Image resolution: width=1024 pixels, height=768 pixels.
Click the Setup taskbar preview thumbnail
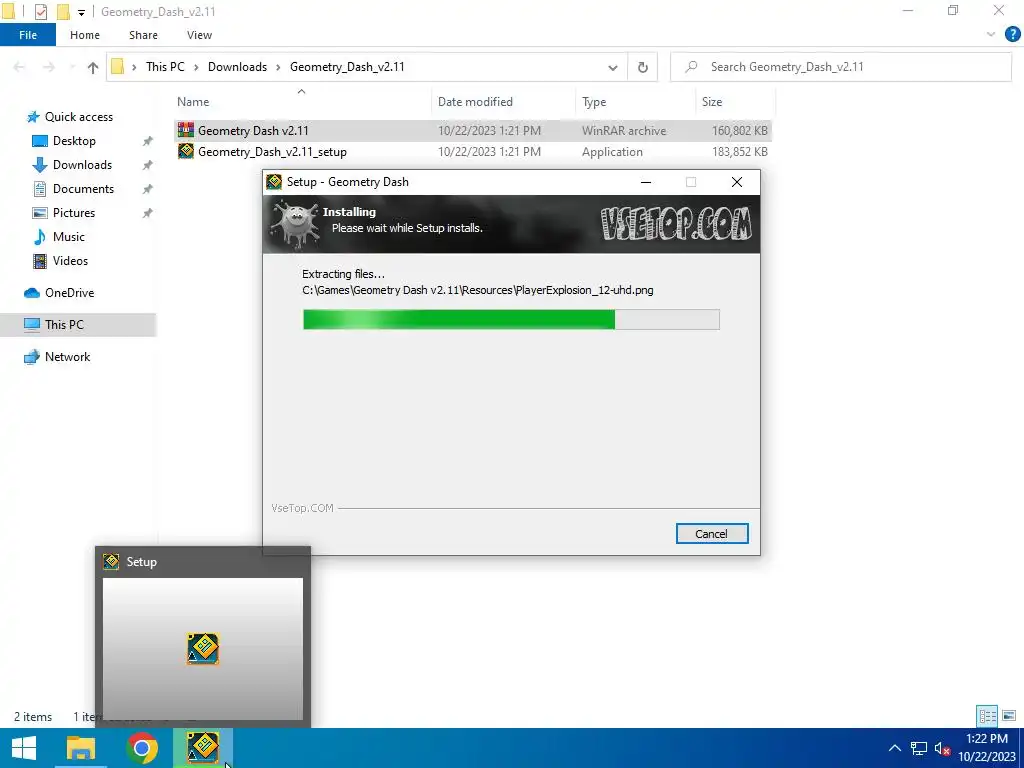[x=203, y=648]
